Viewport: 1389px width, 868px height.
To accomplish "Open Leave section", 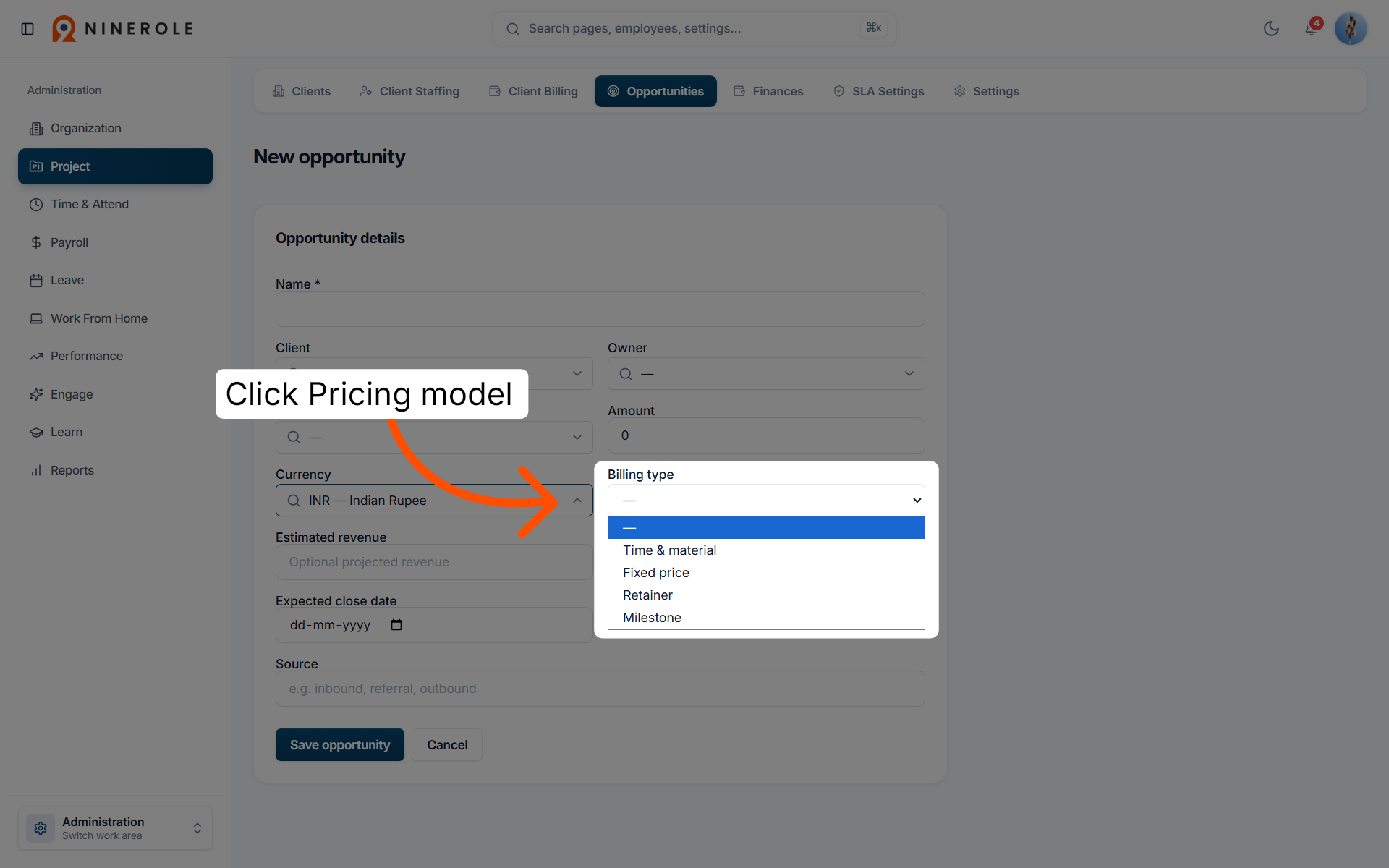I will coord(115,280).
